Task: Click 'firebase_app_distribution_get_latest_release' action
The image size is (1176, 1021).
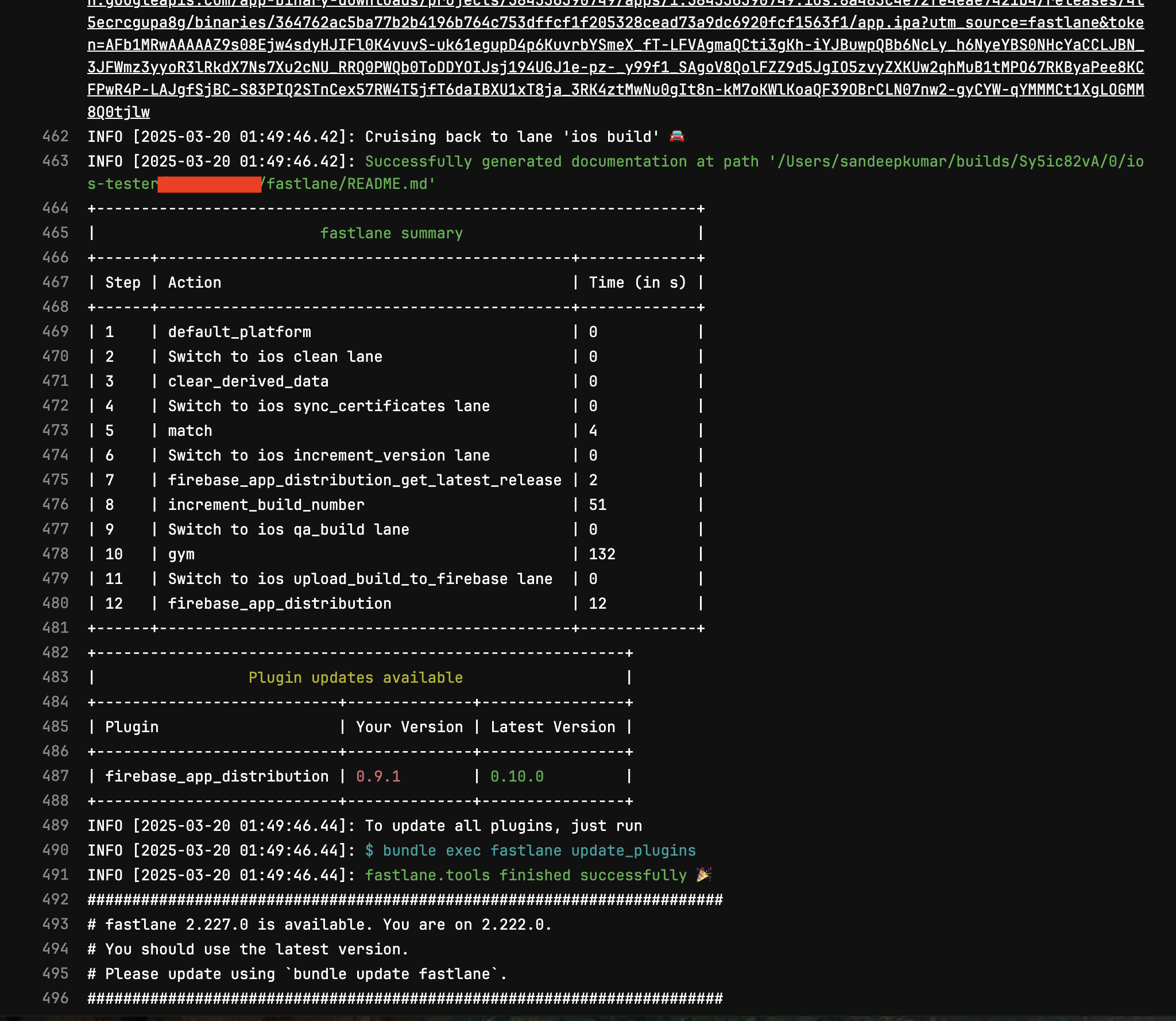Action: coord(365,480)
